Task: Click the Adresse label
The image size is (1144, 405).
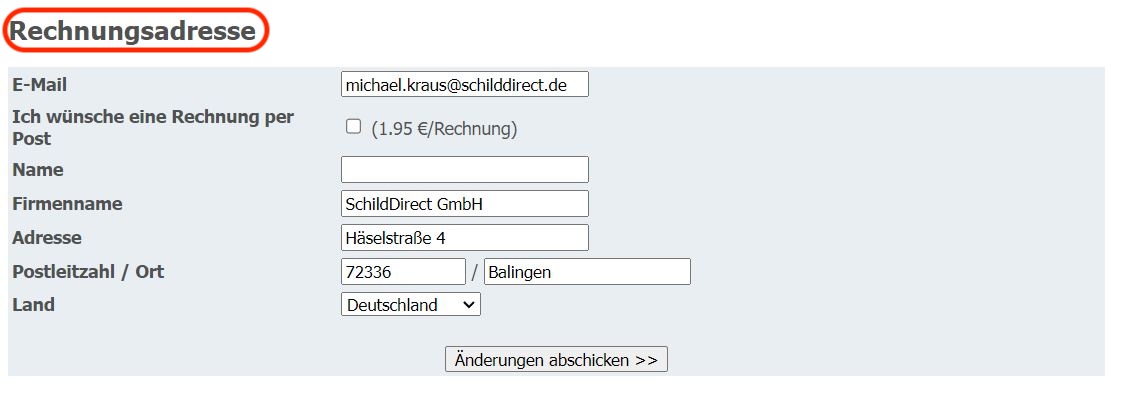Action: tap(47, 238)
